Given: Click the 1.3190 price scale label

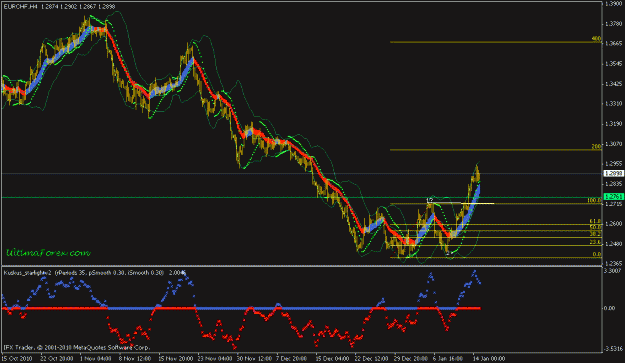Looking at the screenshot, I should pyautogui.click(x=613, y=124).
